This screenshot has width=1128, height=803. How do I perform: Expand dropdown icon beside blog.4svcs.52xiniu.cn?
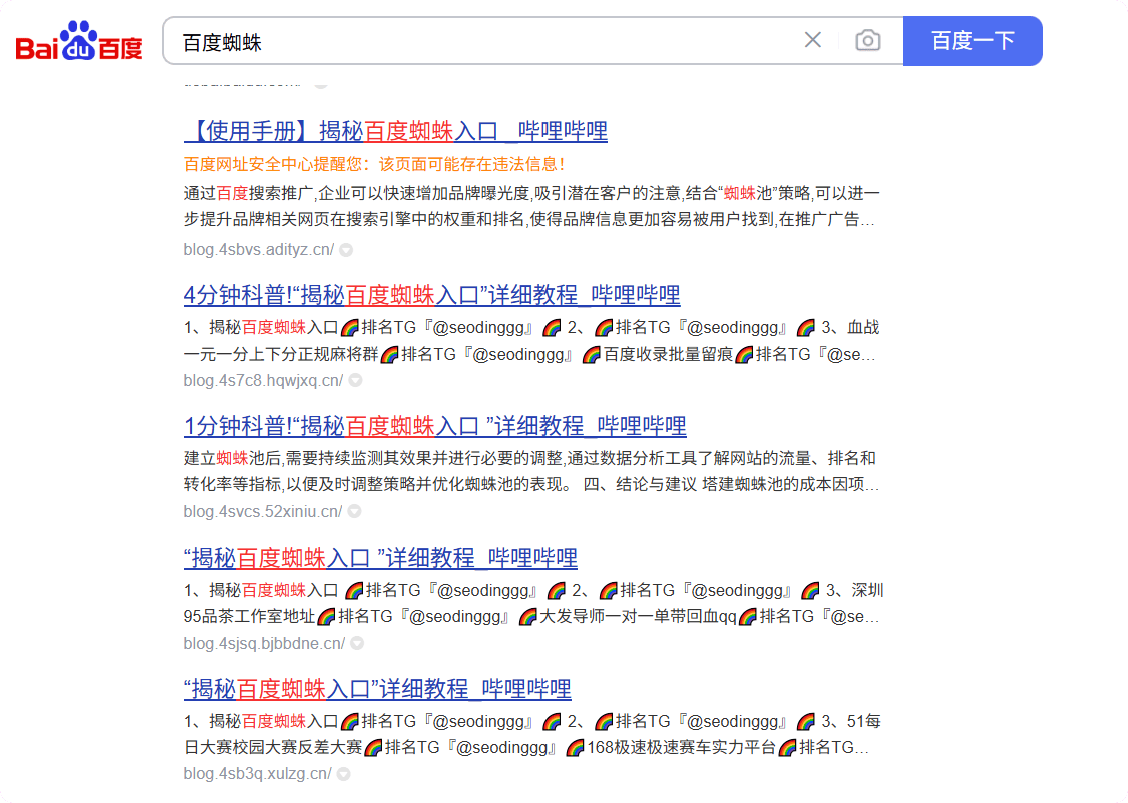point(355,512)
